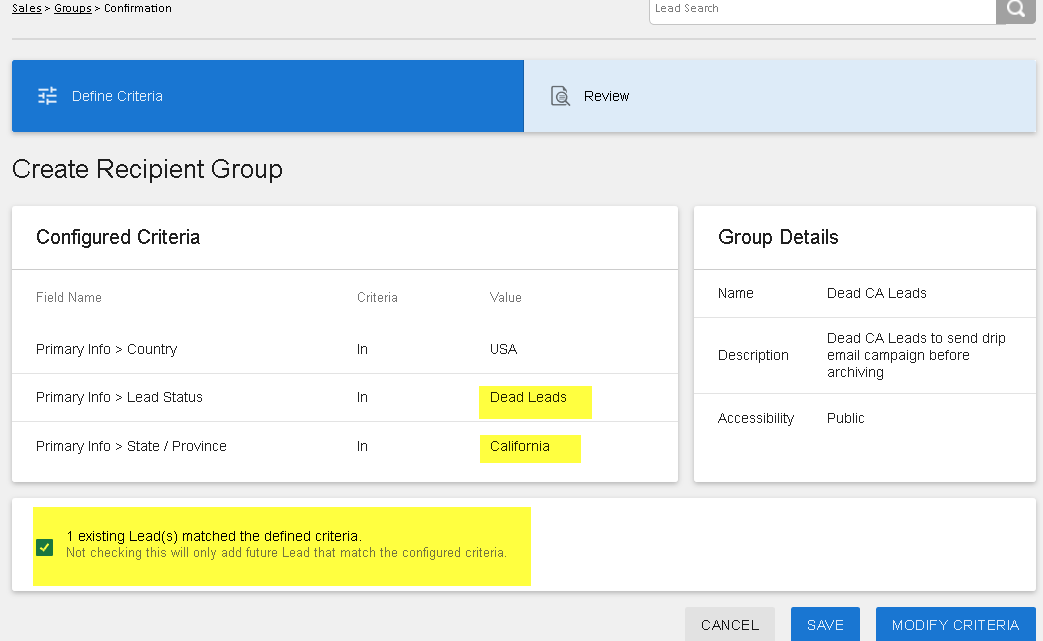The height and width of the screenshot is (641, 1043).
Task: Click the magnifying glass search icon
Action: click(1015, 10)
